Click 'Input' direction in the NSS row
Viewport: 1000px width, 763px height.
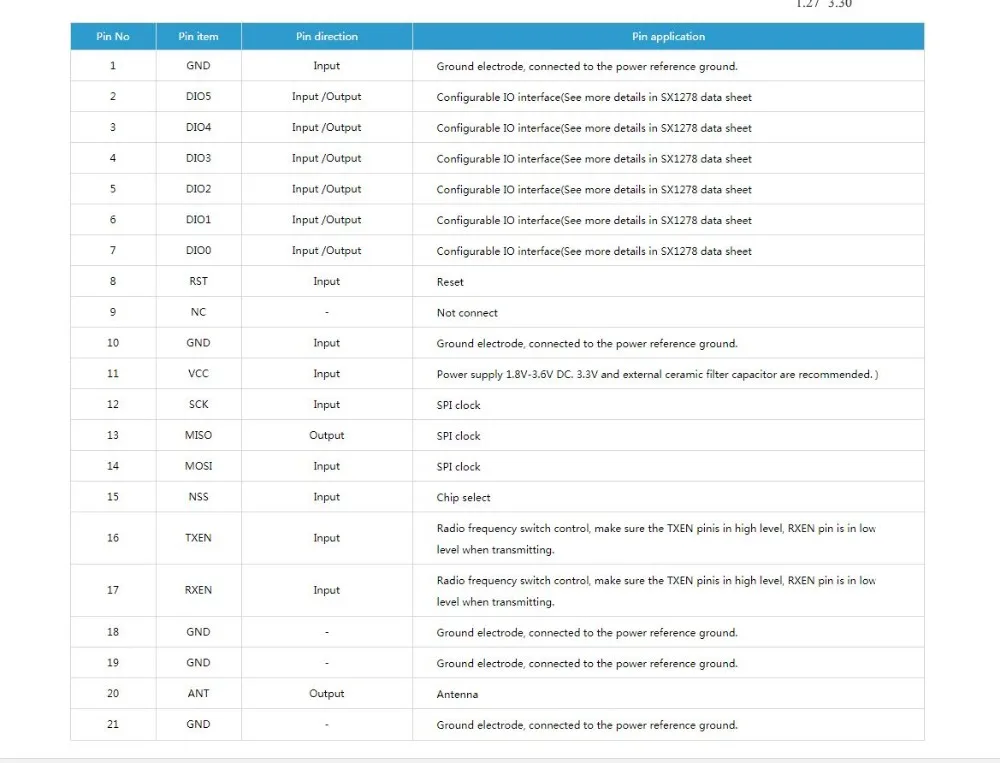point(327,497)
